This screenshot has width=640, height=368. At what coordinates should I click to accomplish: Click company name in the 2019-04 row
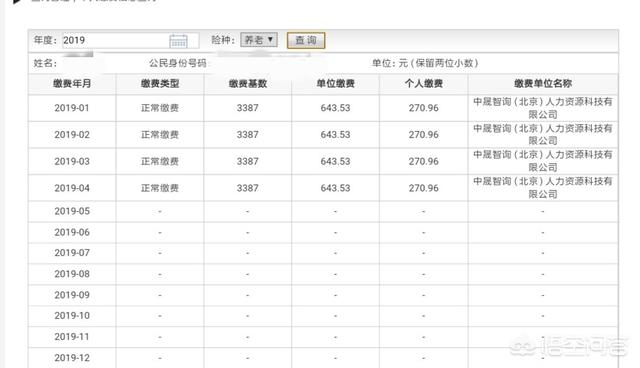tap(543, 188)
